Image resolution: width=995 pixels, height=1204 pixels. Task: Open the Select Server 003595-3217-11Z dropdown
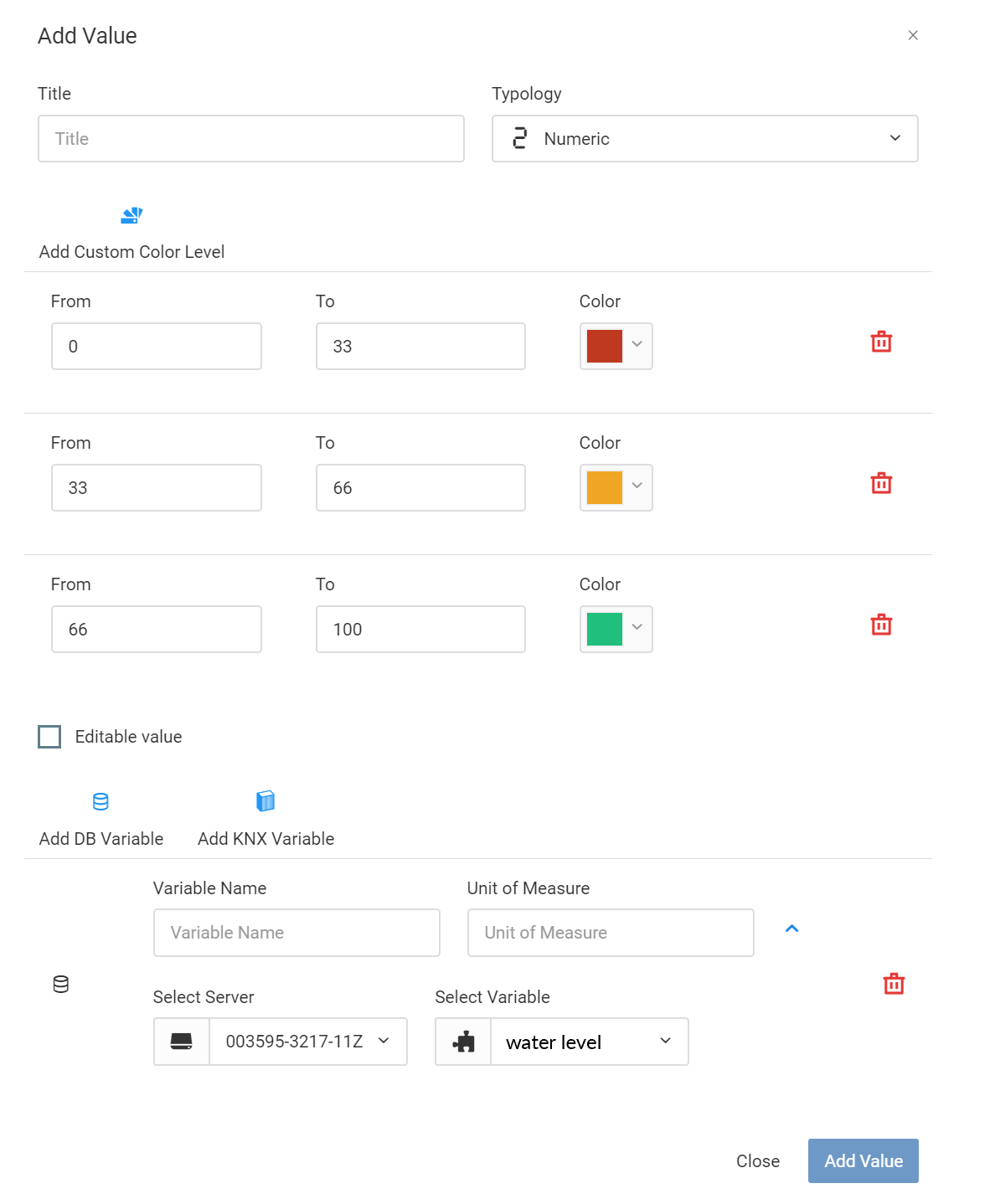pyautogui.click(x=308, y=1041)
